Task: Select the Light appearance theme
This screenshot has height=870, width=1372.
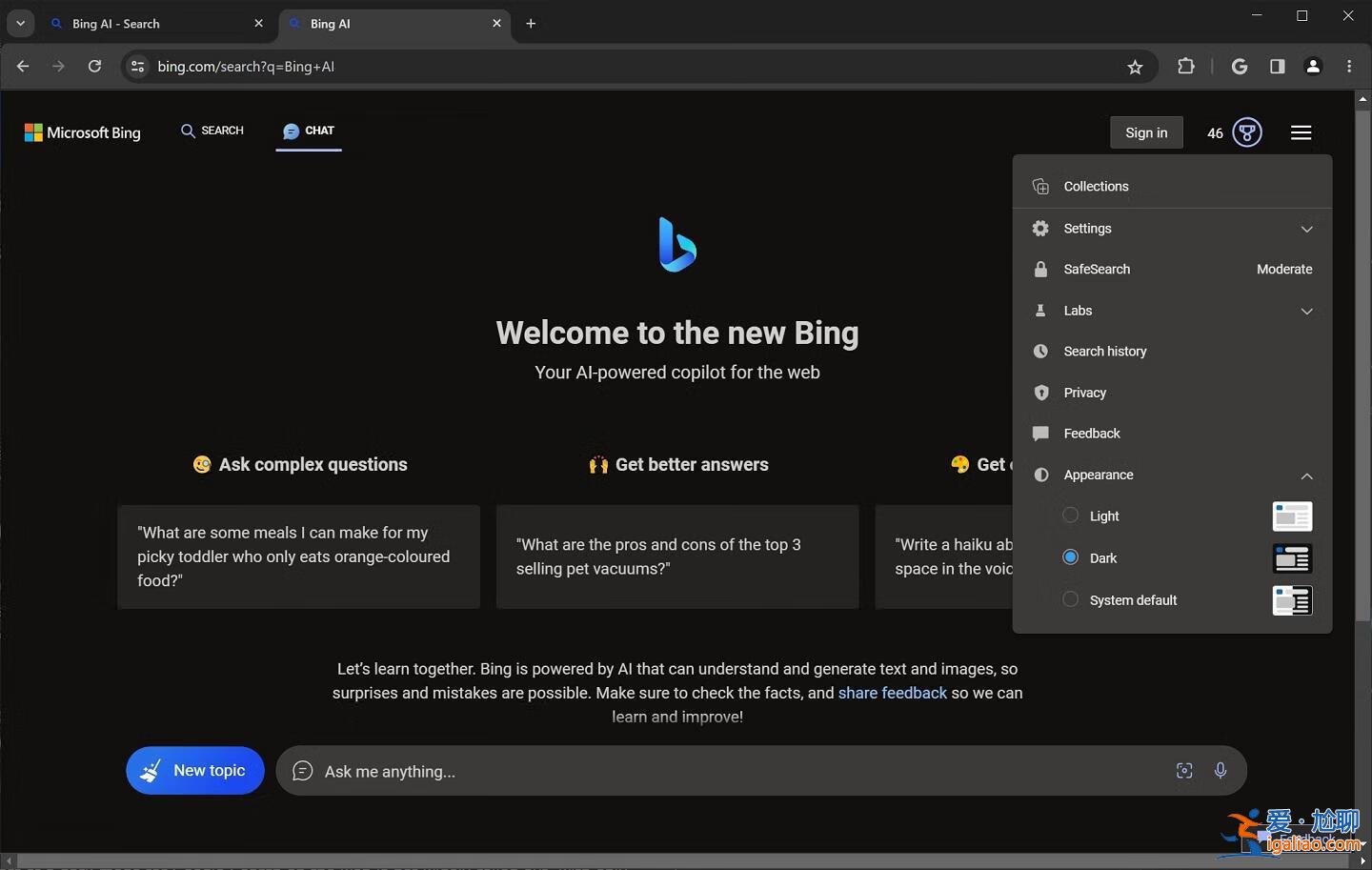Action: coord(1071,515)
